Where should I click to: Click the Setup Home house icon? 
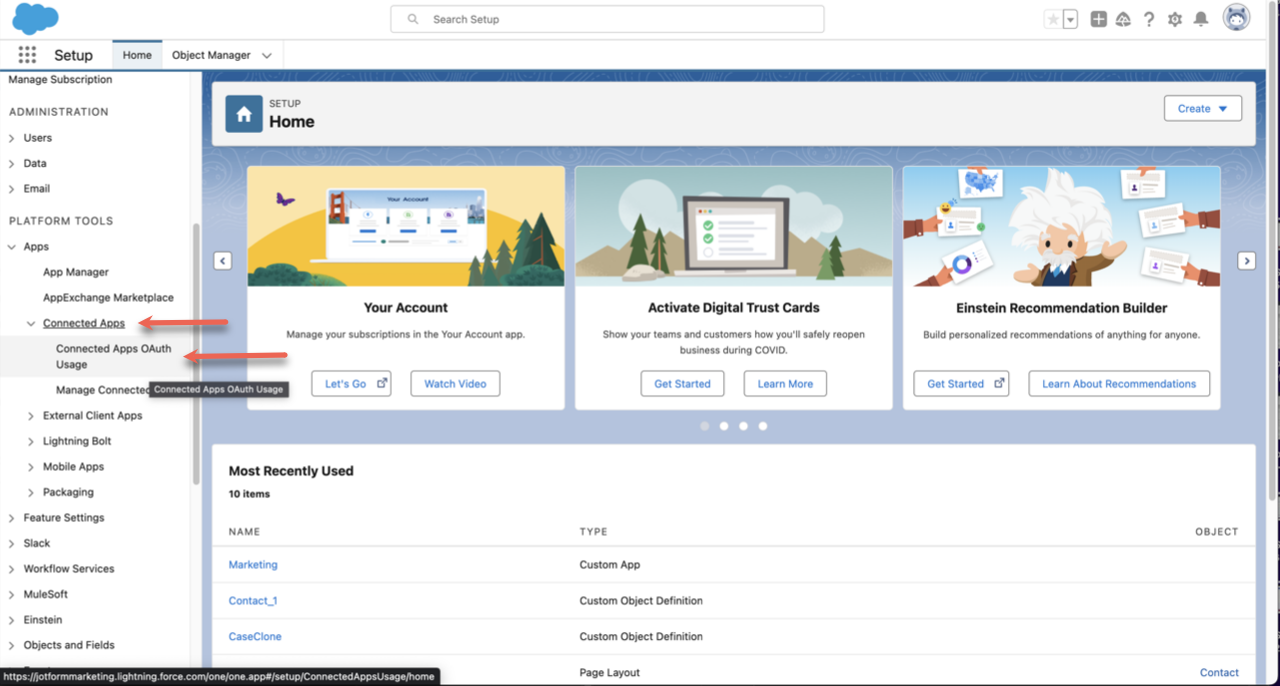point(244,114)
